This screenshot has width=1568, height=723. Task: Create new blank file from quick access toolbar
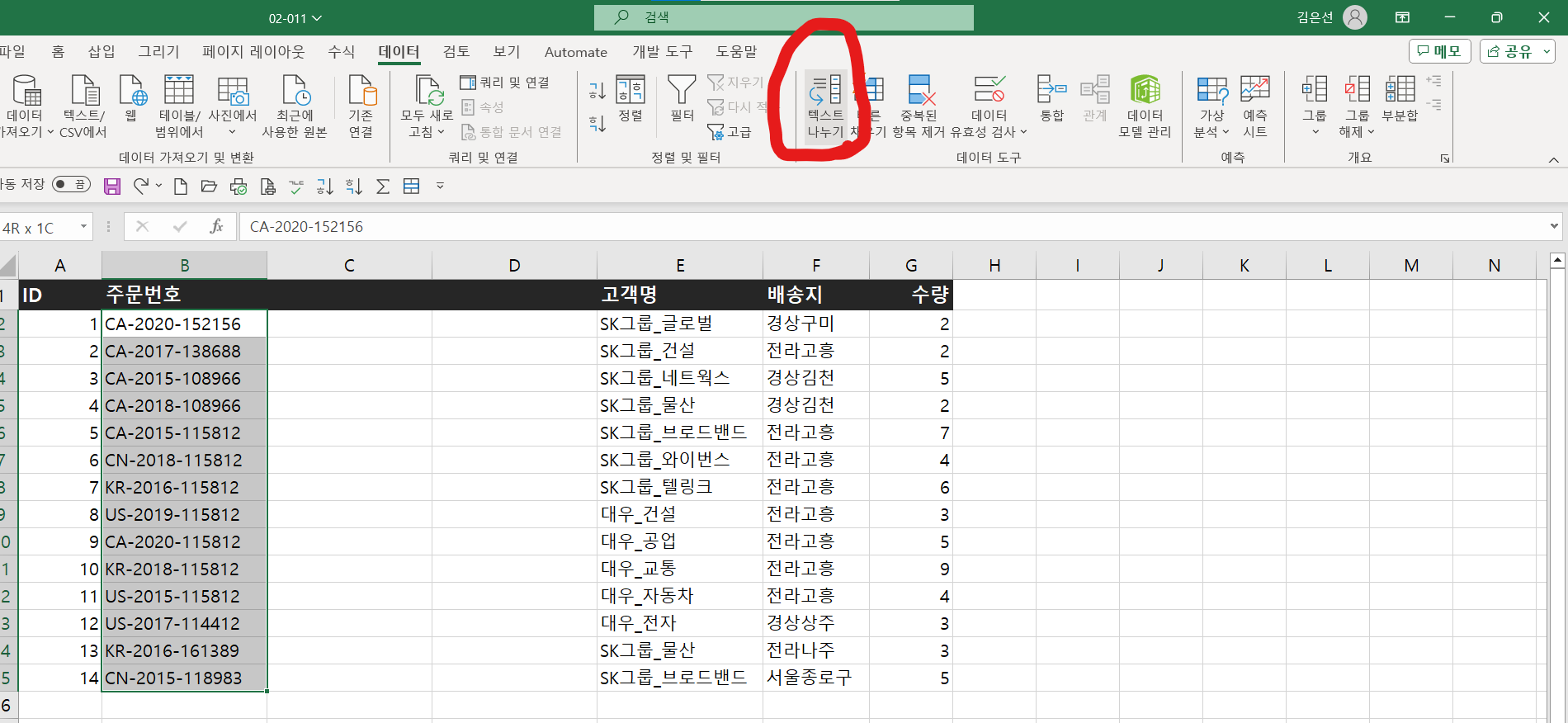[x=181, y=187]
